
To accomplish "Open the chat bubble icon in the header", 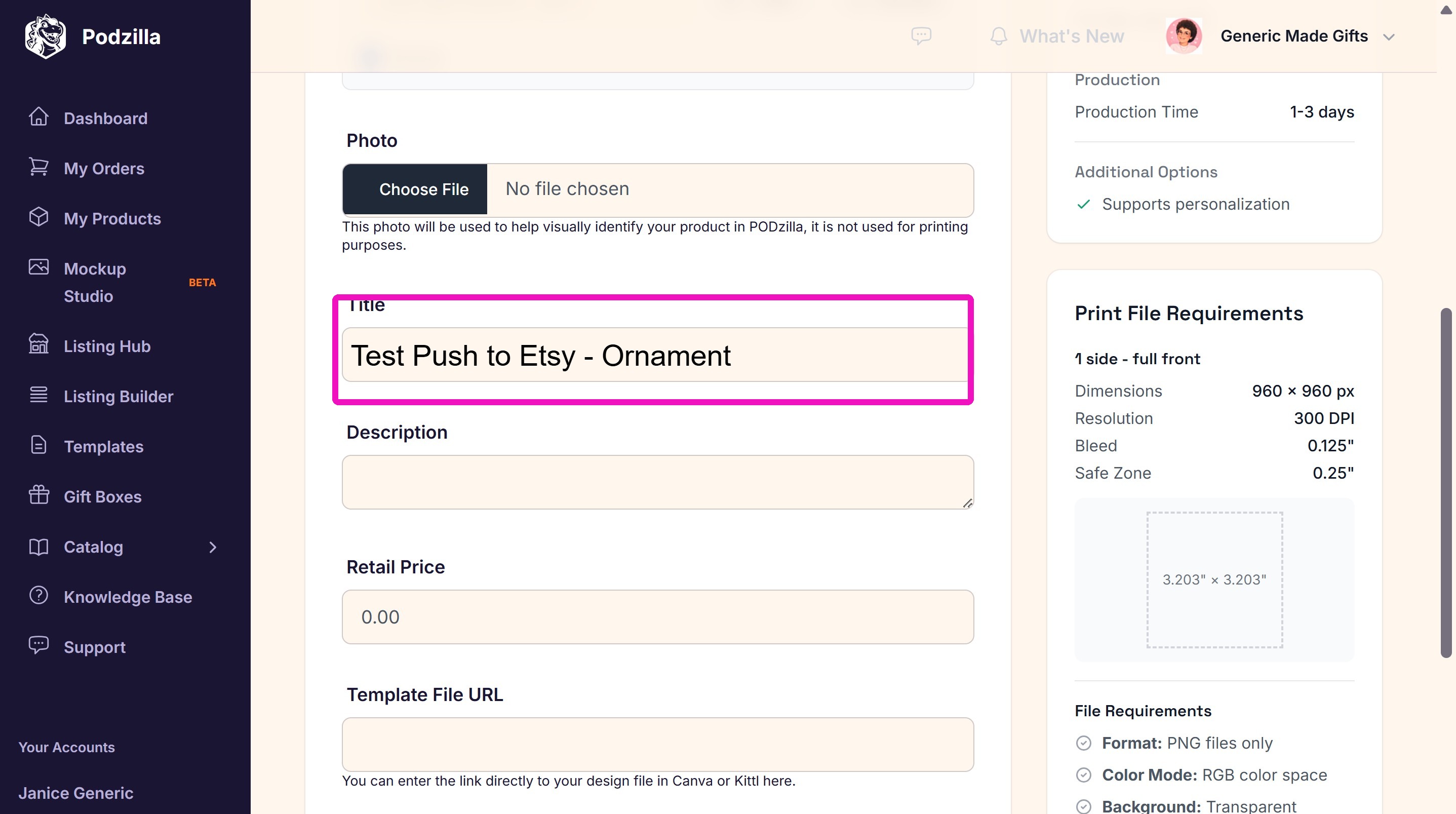I will [921, 36].
